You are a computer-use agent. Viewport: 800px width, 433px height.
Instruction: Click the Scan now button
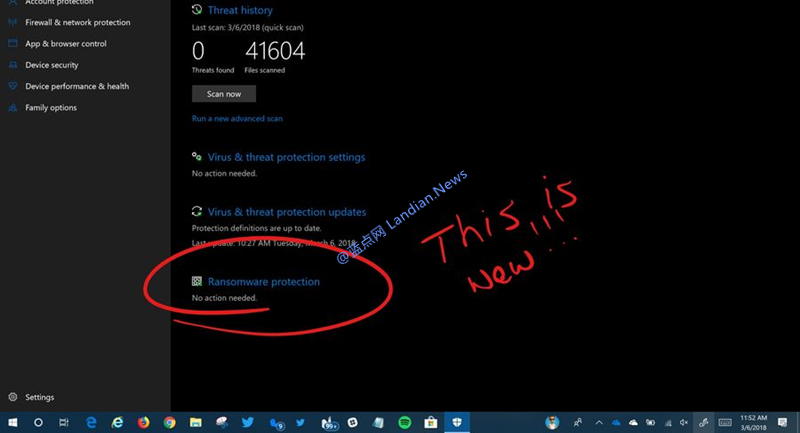[224, 94]
